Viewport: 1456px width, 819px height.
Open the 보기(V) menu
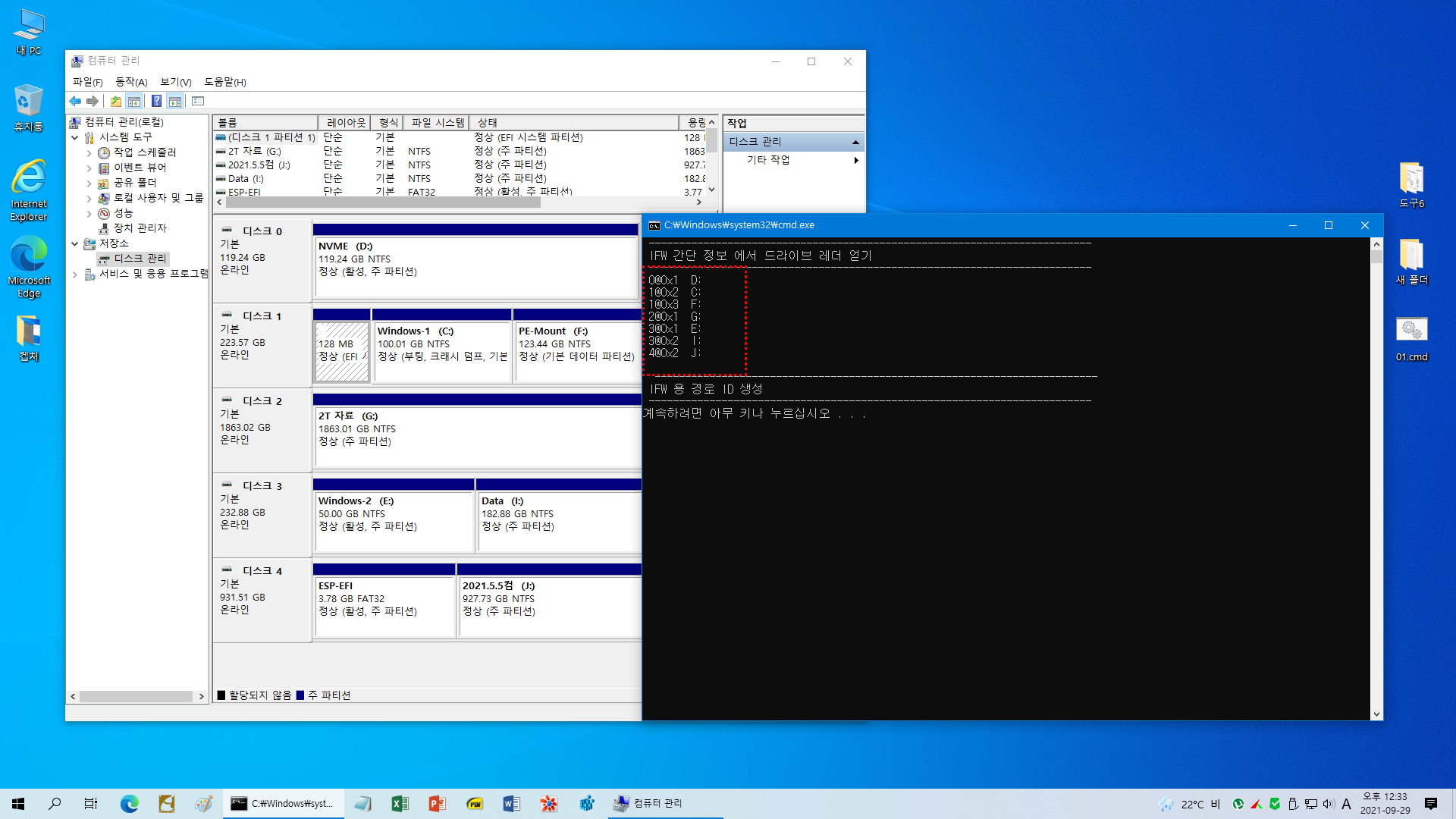click(175, 82)
